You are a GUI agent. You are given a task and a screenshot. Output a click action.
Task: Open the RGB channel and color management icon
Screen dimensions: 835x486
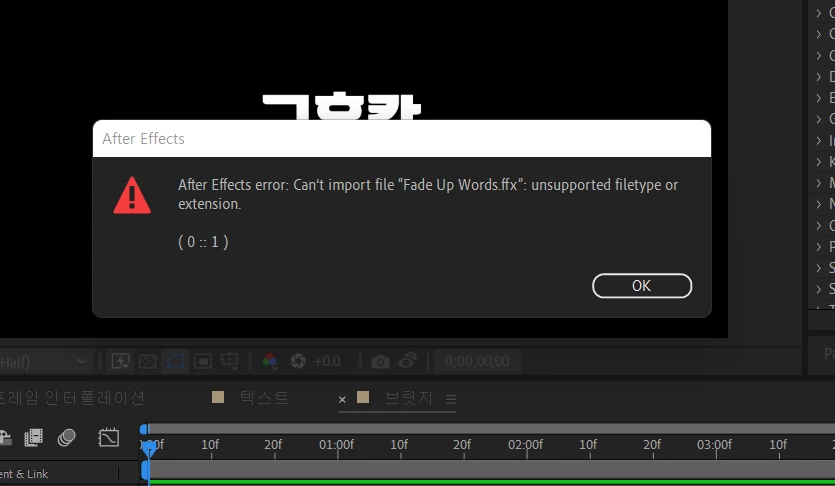click(269, 361)
